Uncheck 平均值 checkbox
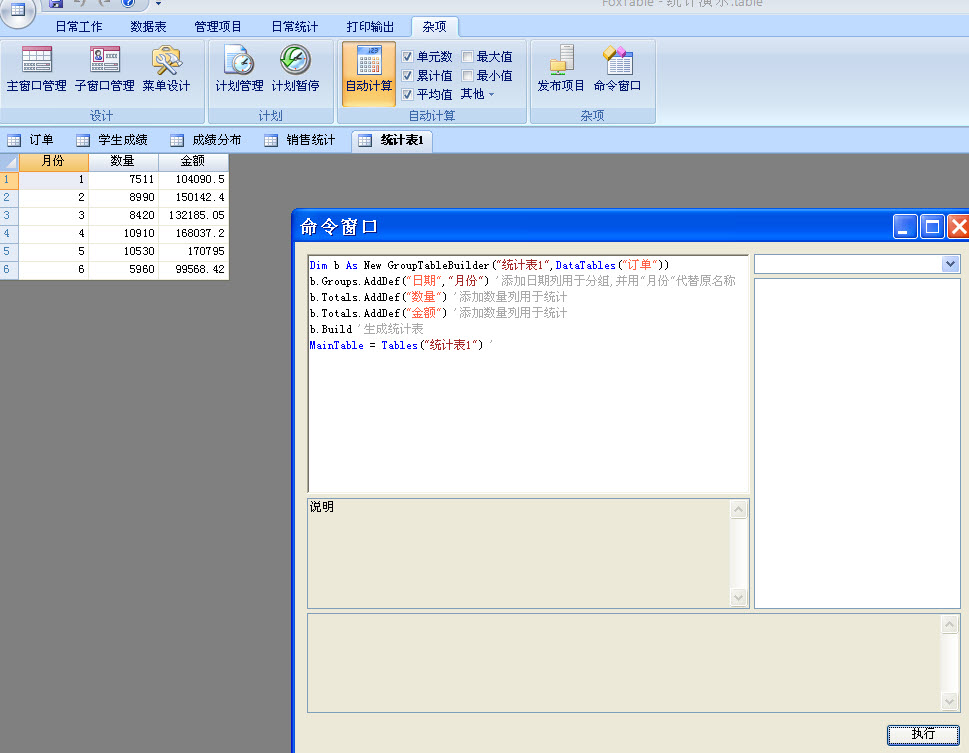 coord(407,95)
